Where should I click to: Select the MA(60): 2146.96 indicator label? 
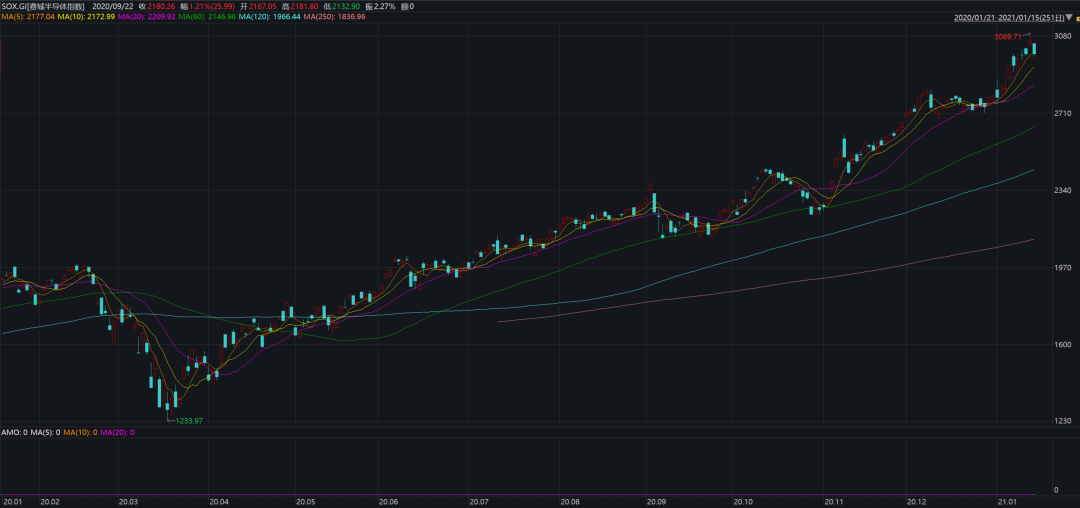coord(208,17)
